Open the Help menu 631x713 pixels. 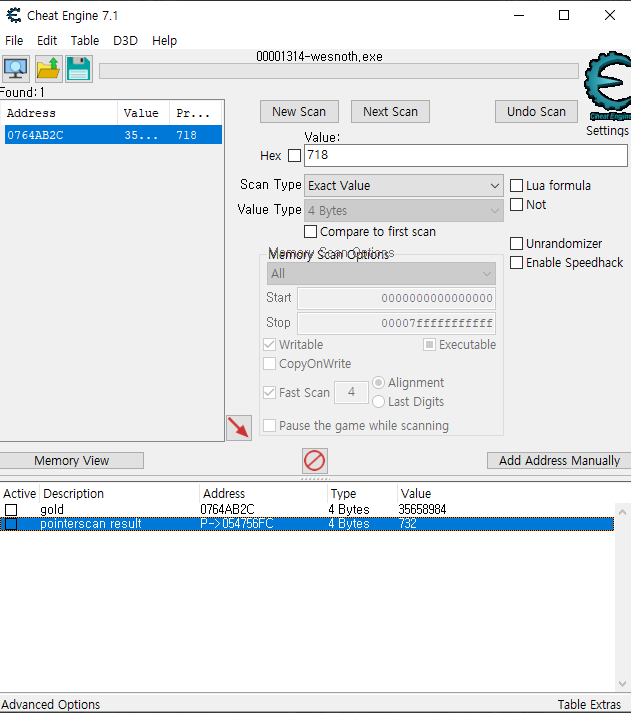pyautogui.click(x=164, y=40)
